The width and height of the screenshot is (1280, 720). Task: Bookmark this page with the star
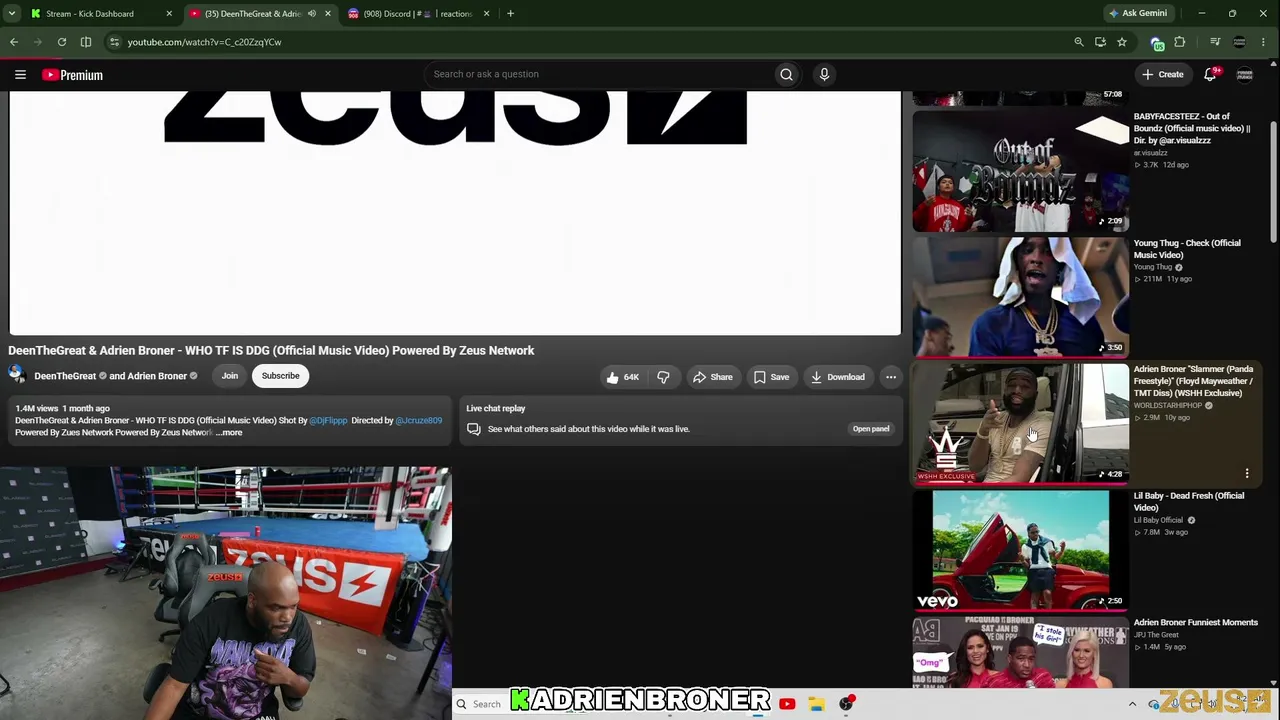1122,42
